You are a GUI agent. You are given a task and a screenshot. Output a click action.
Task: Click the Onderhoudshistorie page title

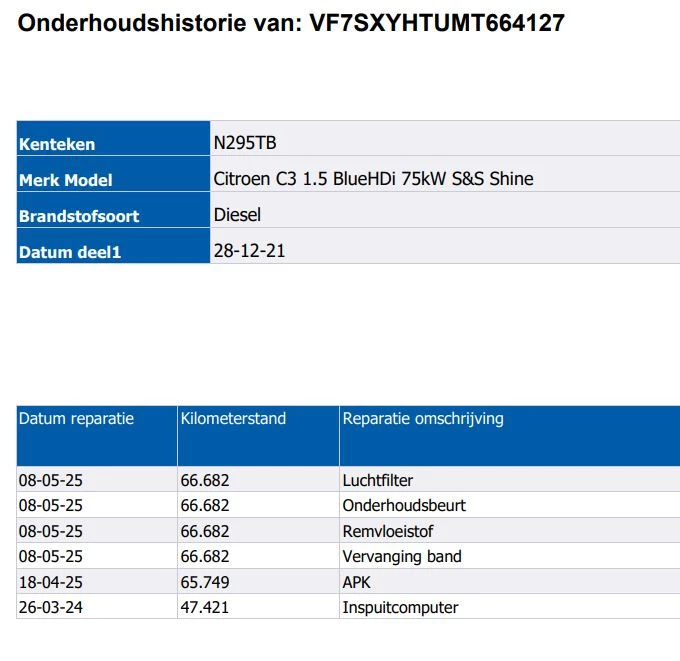[291, 23]
